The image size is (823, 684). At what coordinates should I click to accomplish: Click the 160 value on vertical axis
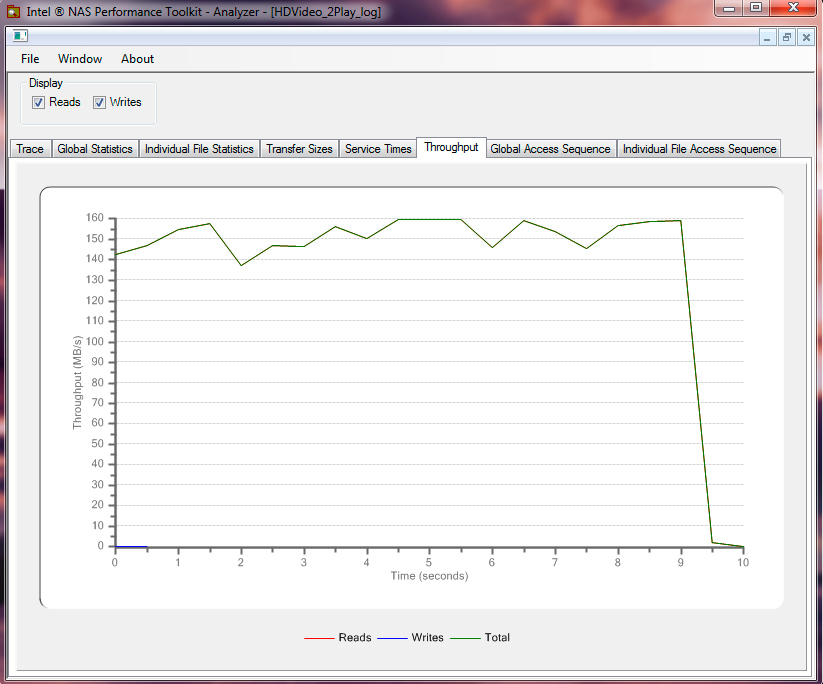point(95,217)
